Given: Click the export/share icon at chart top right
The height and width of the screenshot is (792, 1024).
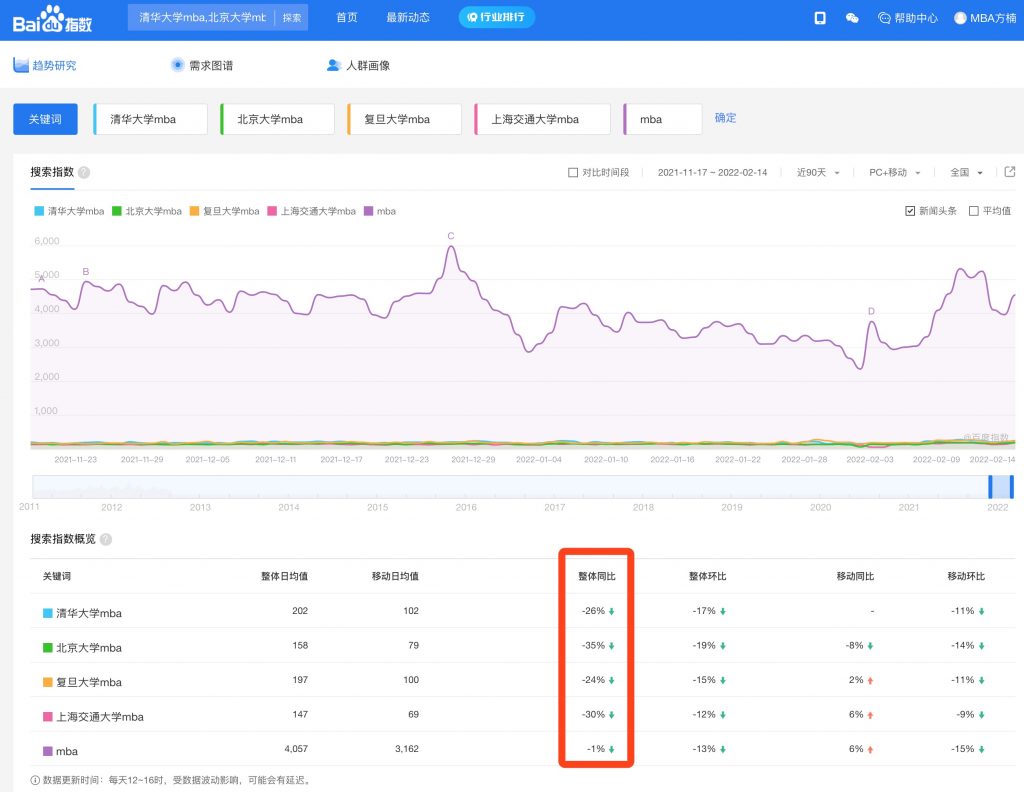Looking at the screenshot, I should pyautogui.click(x=1010, y=172).
